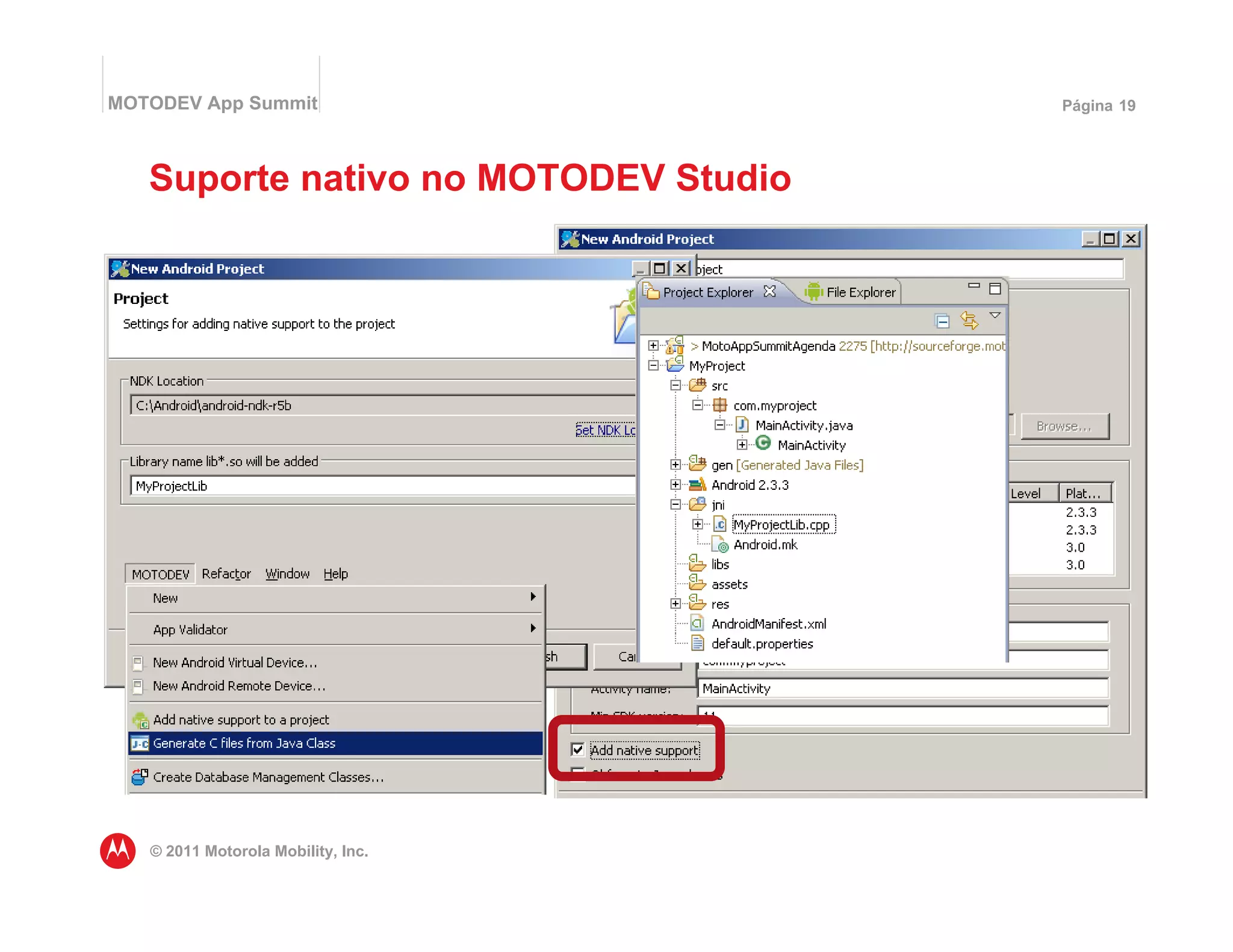Image resolution: width=1233 pixels, height=952 pixels.
Task: Open Project Explorer view menu triangle
Action: coord(995,315)
